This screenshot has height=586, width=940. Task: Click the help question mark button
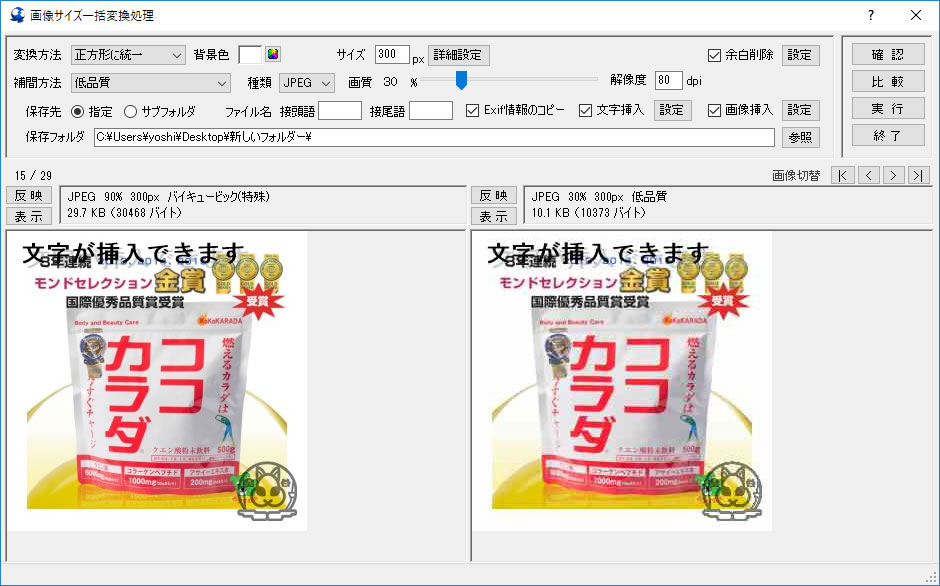871,16
